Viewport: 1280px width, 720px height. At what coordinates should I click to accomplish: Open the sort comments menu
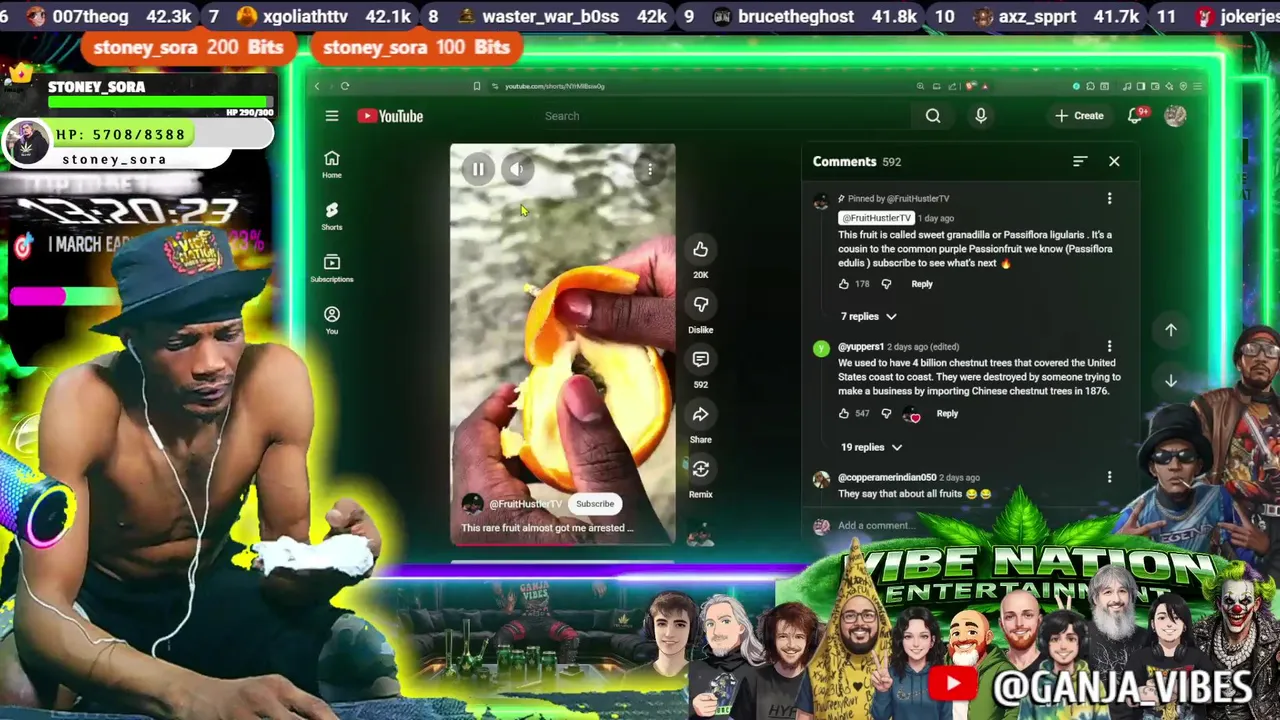(x=1080, y=161)
